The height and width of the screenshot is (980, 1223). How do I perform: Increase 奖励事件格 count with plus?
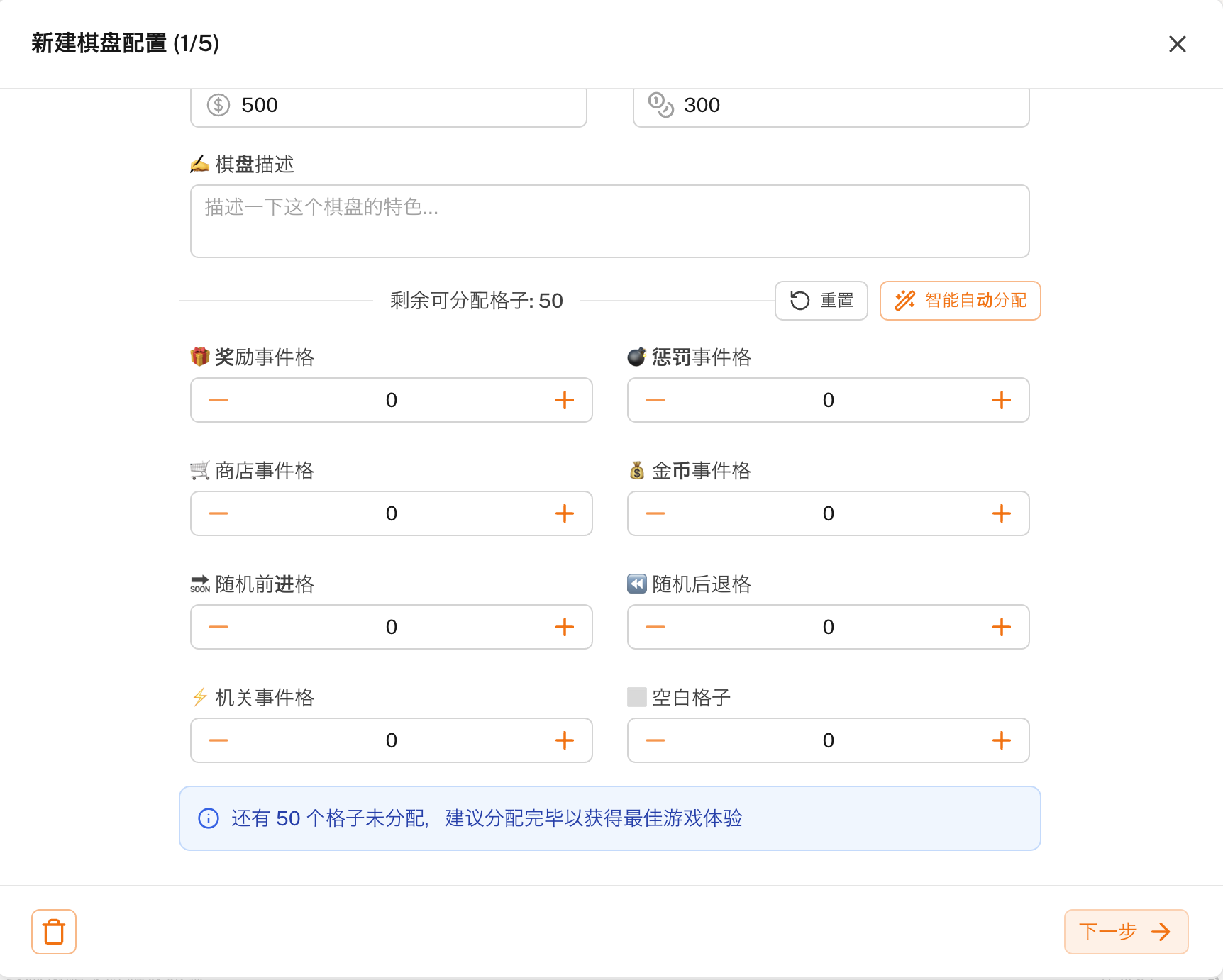tap(565, 400)
